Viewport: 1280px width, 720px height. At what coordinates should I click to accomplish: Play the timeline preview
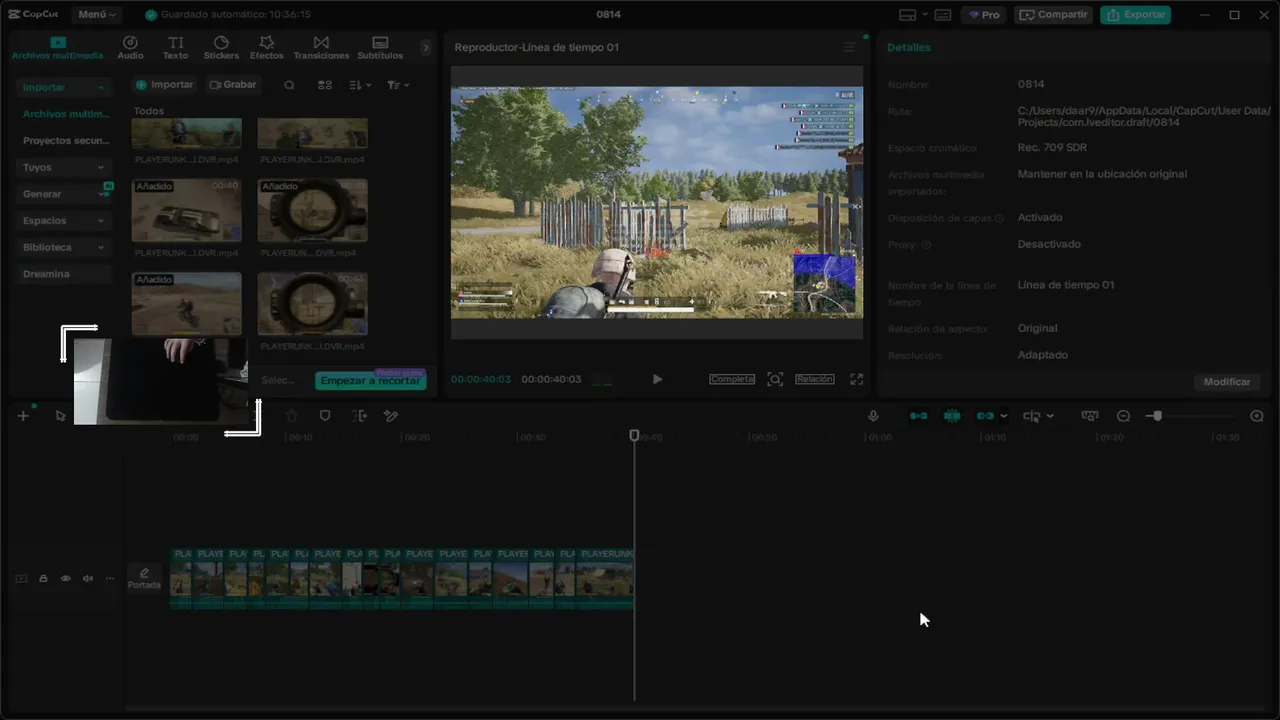(x=657, y=379)
